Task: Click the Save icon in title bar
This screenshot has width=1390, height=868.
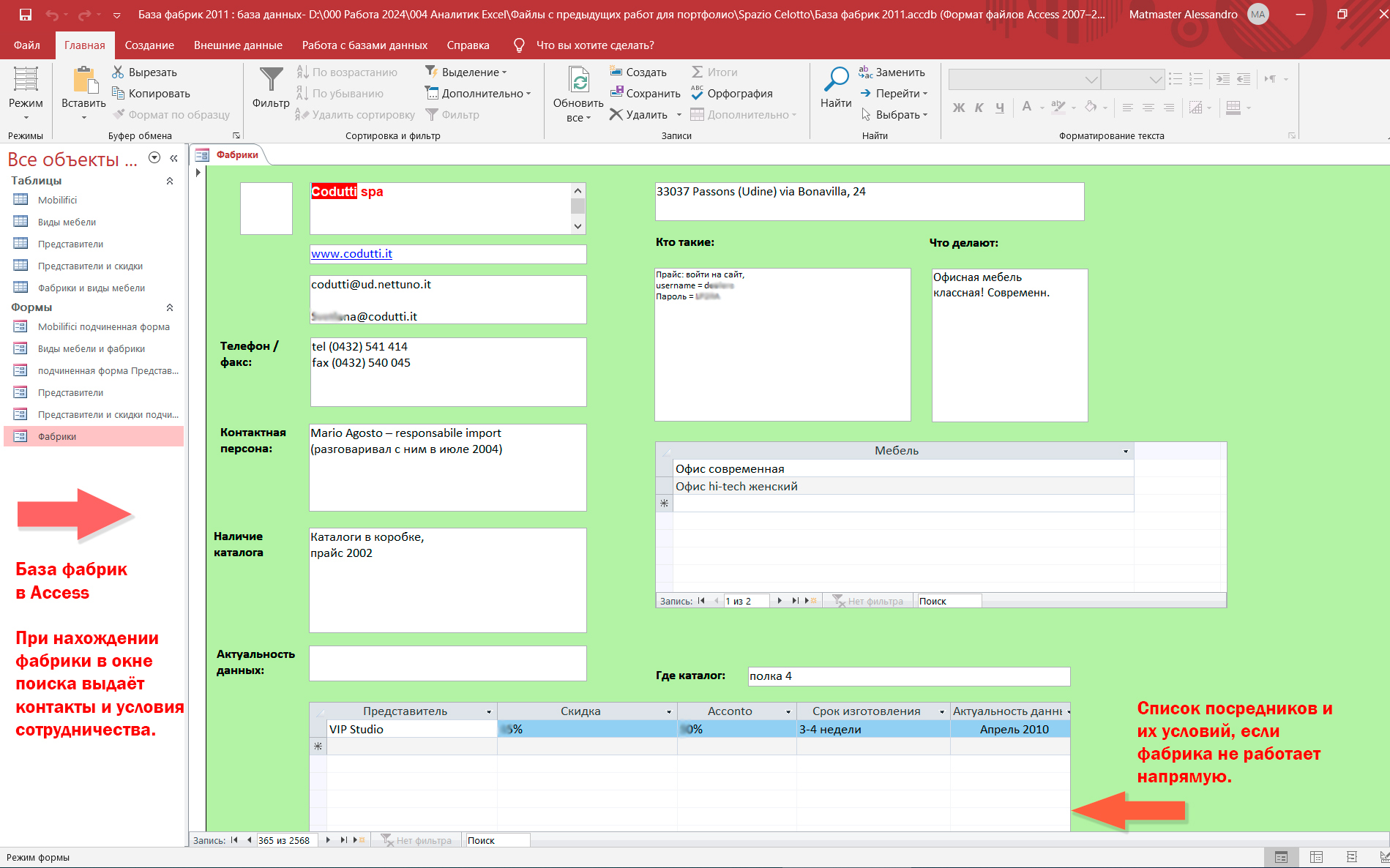Action: click(x=26, y=15)
